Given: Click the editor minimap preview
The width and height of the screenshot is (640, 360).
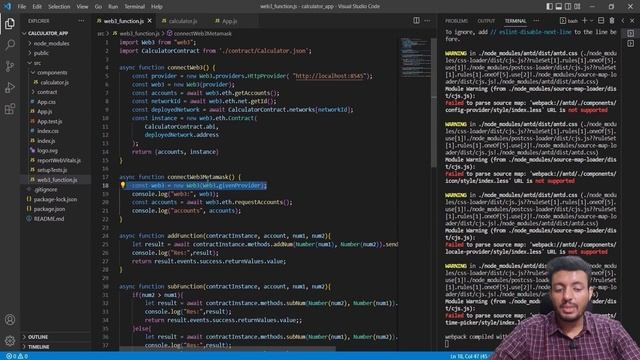Looking at the screenshot, I should coord(415,57).
